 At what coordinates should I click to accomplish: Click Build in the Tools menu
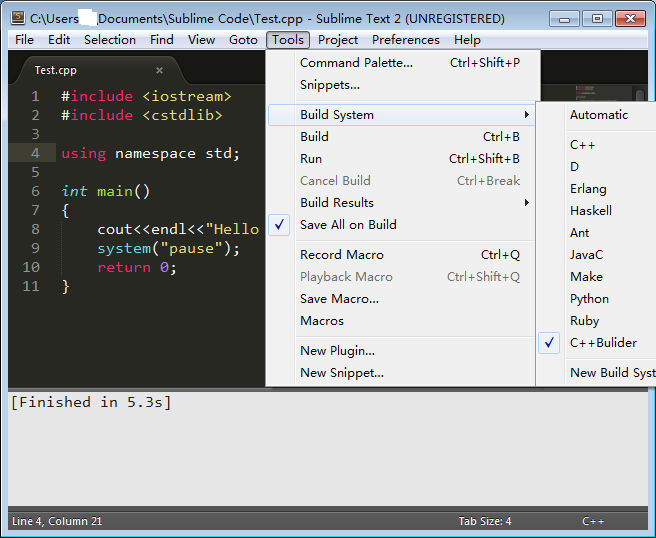pos(402,137)
